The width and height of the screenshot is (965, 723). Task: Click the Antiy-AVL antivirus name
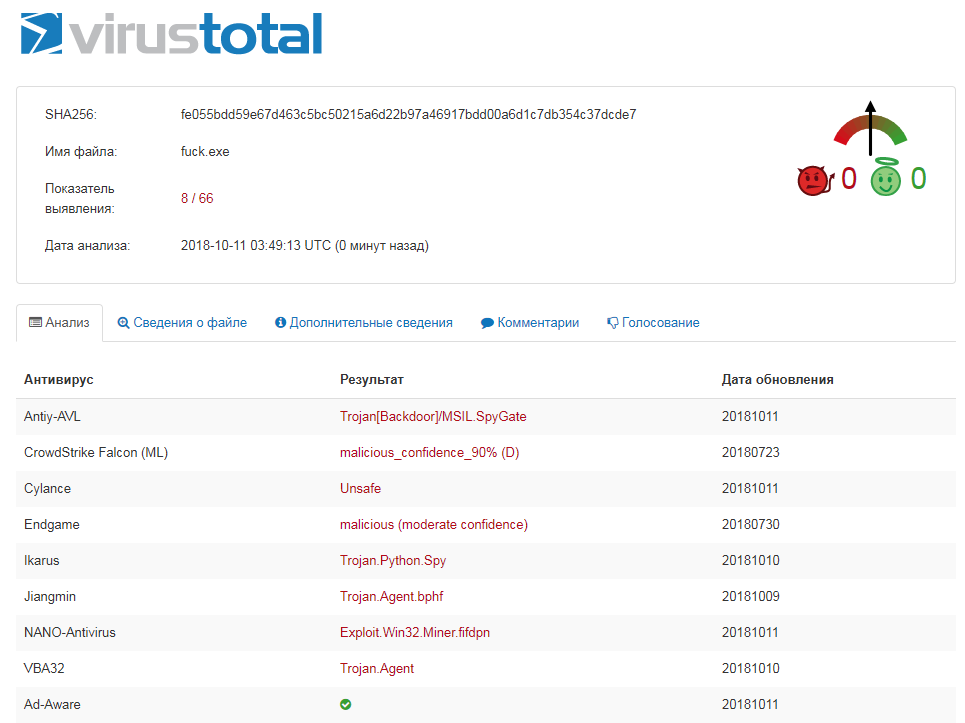52,417
